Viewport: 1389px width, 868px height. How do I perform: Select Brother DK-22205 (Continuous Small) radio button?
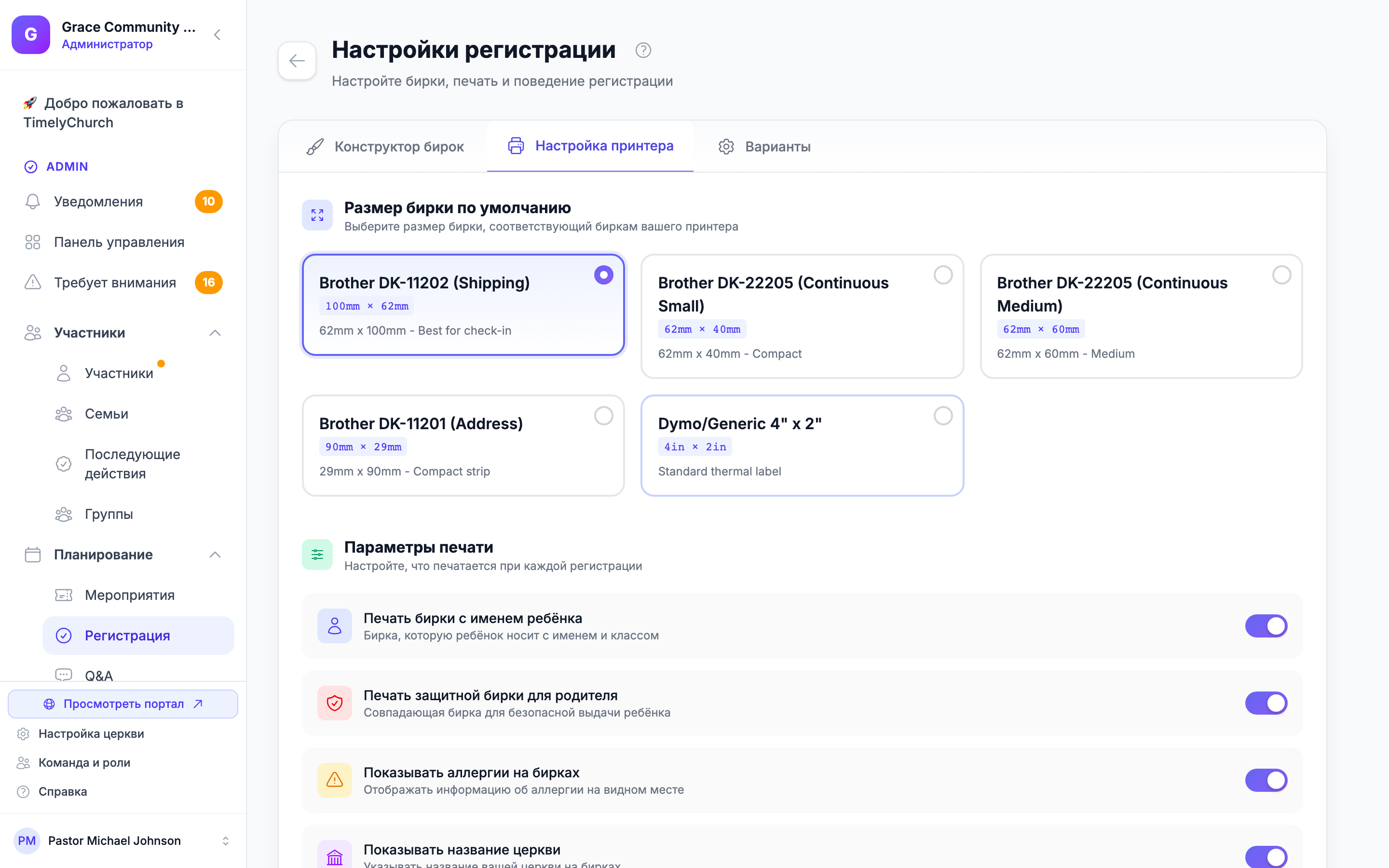point(943,275)
